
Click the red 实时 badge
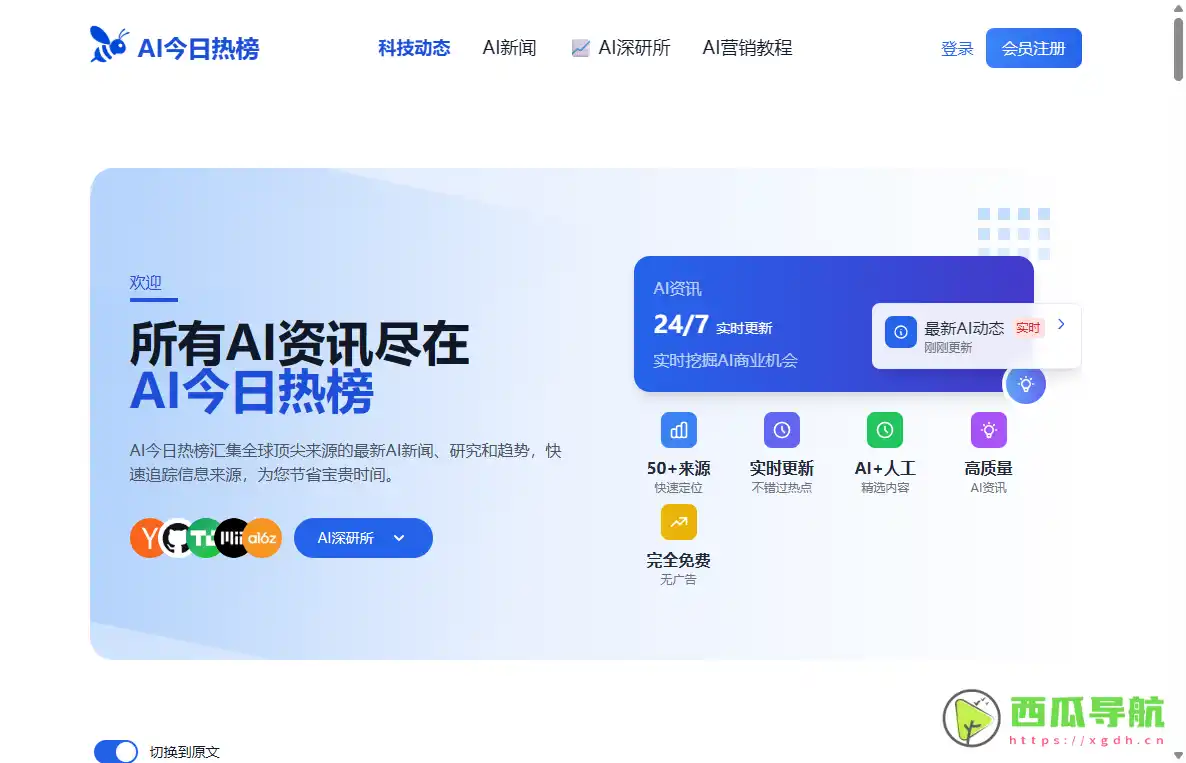tap(1028, 328)
